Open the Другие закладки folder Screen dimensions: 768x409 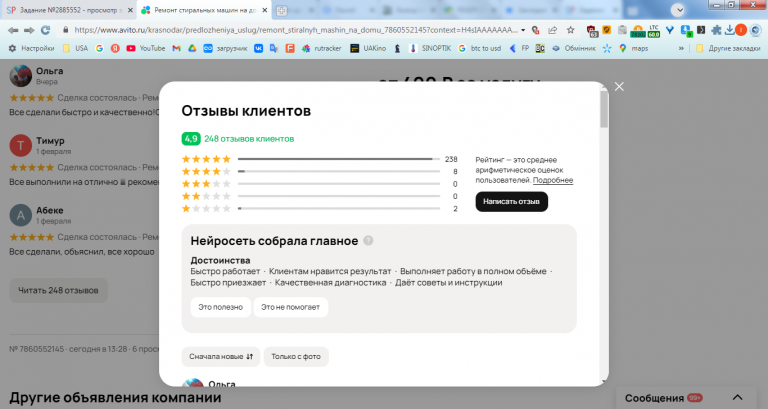coord(728,48)
